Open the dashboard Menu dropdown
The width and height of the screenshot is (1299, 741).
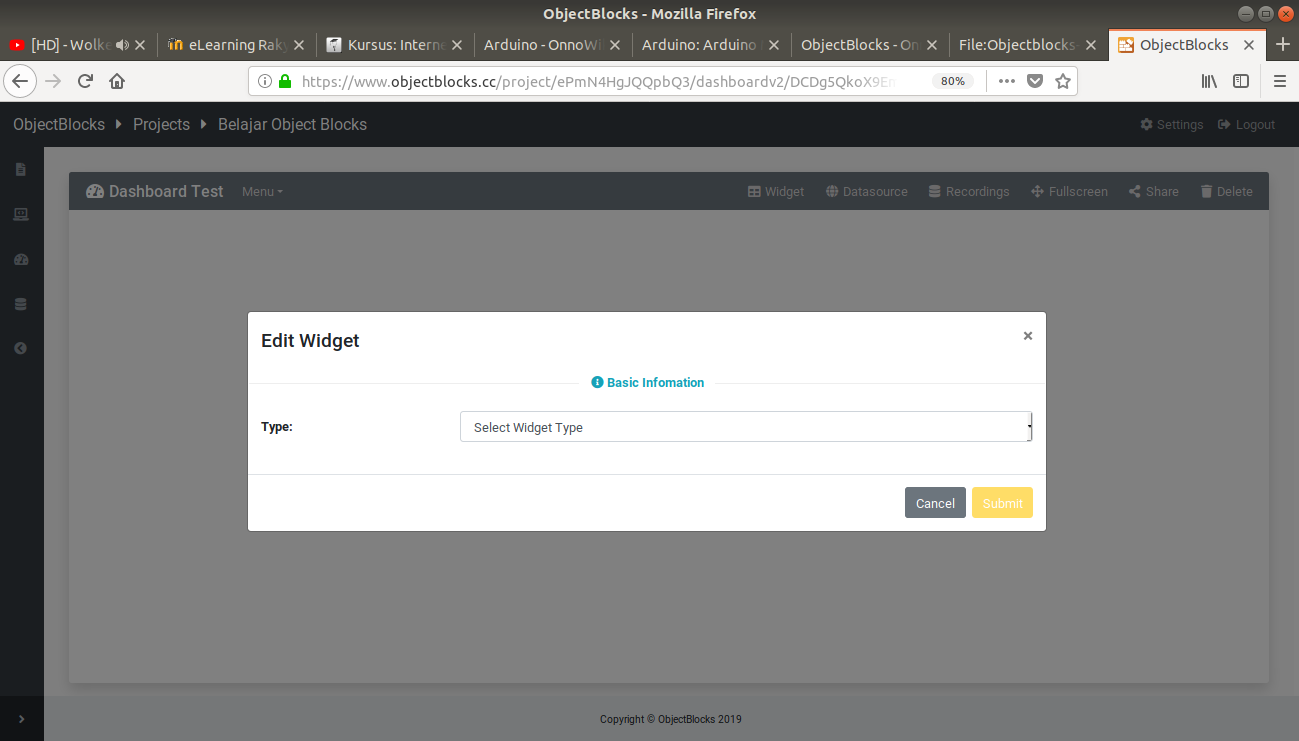[x=262, y=192]
